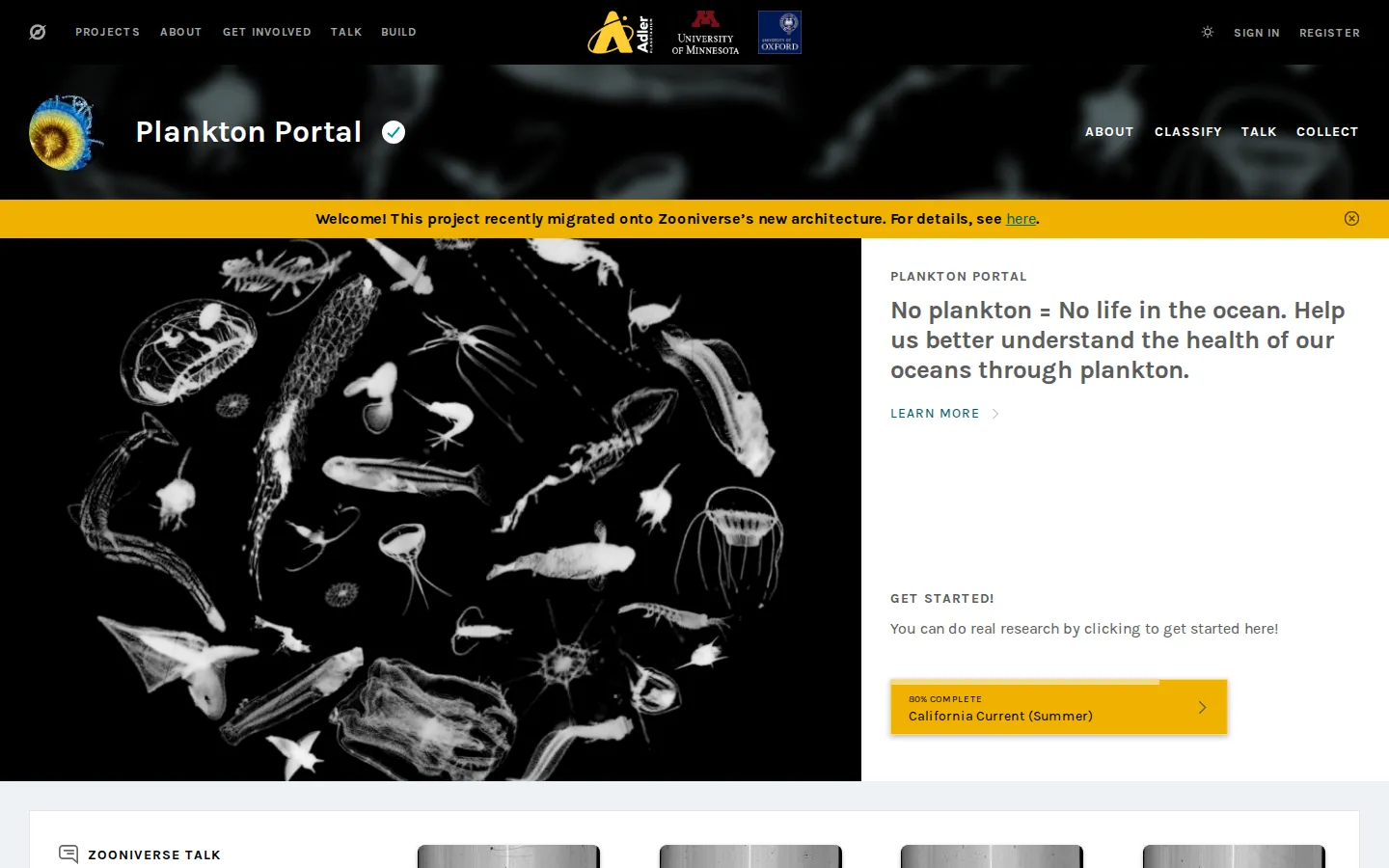Open the second Talk subject thumbnail
Screen dimensions: 1389x868
[x=750, y=856]
